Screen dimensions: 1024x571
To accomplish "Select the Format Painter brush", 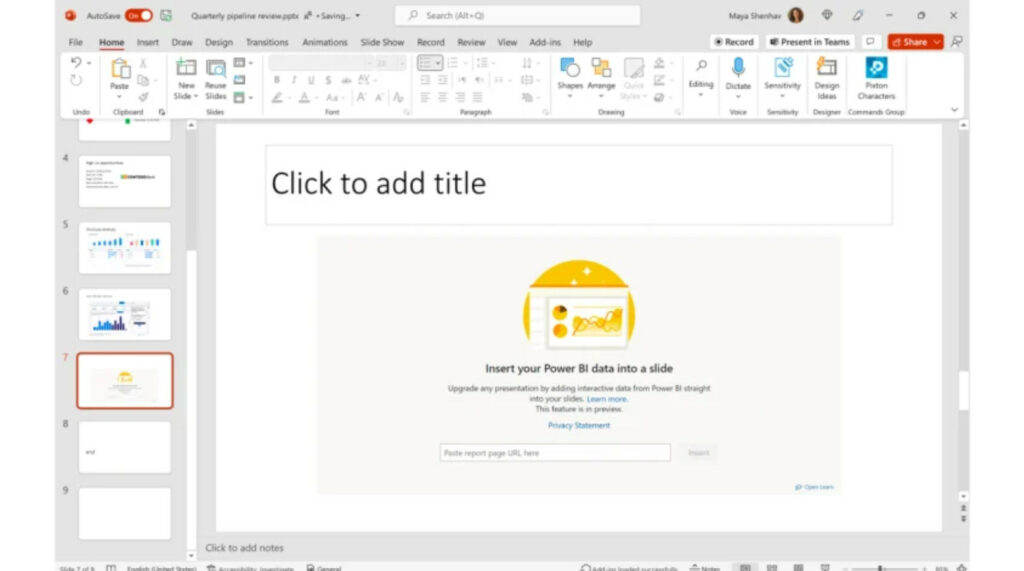I will pyautogui.click(x=143, y=97).
